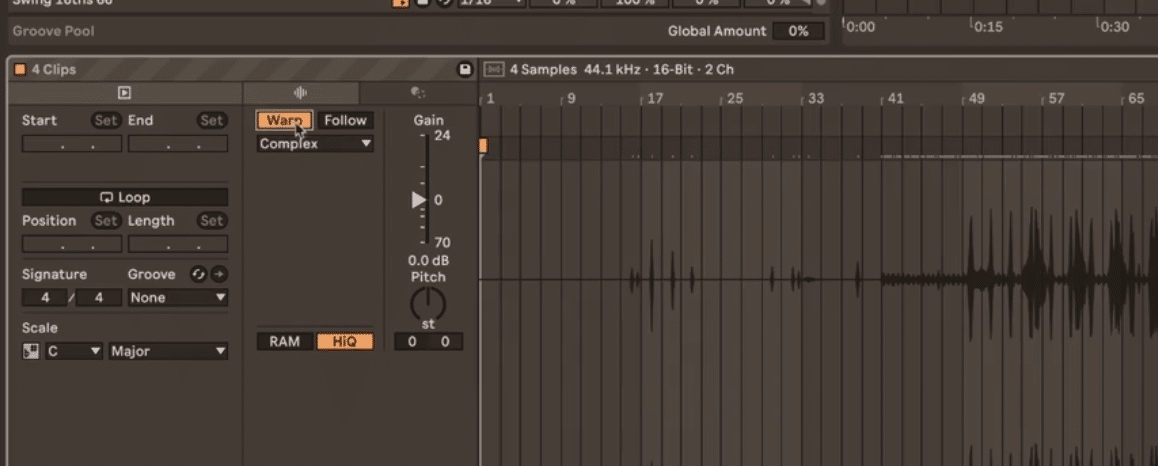Open the Complex warp mode dropdown
The height and width of the screenshot is (466, 1158).
[x=315, y=144]
